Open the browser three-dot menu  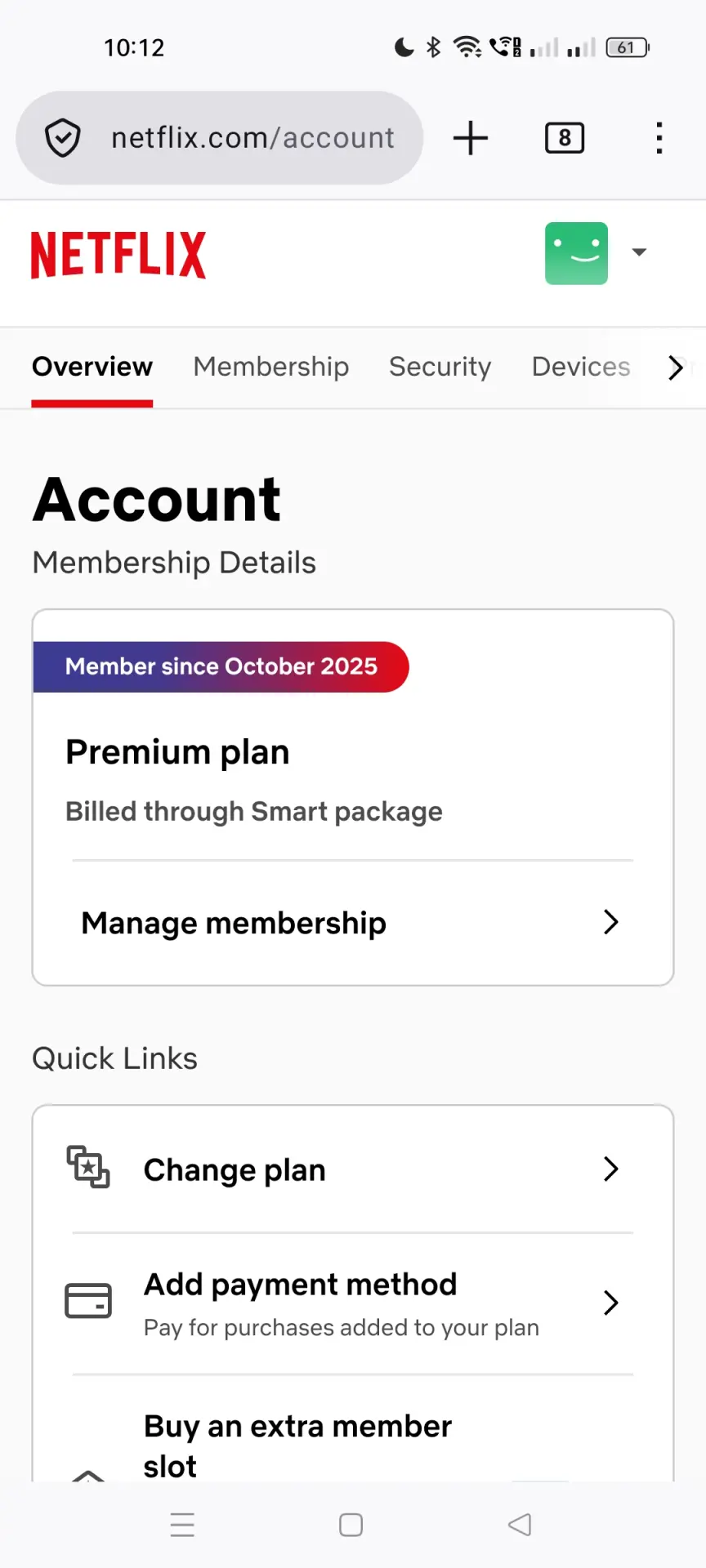pos(659,138)
